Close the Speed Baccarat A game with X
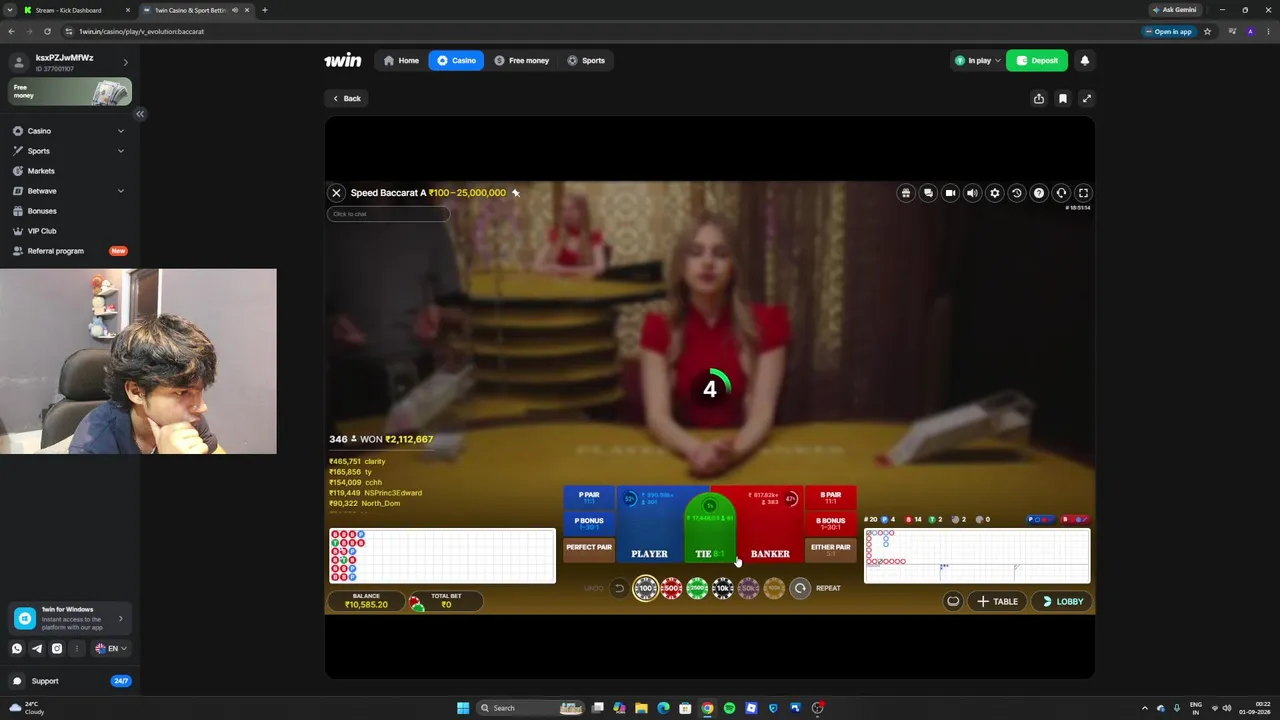This screenshot has height=720, width=1280. [x=336, y=193]
